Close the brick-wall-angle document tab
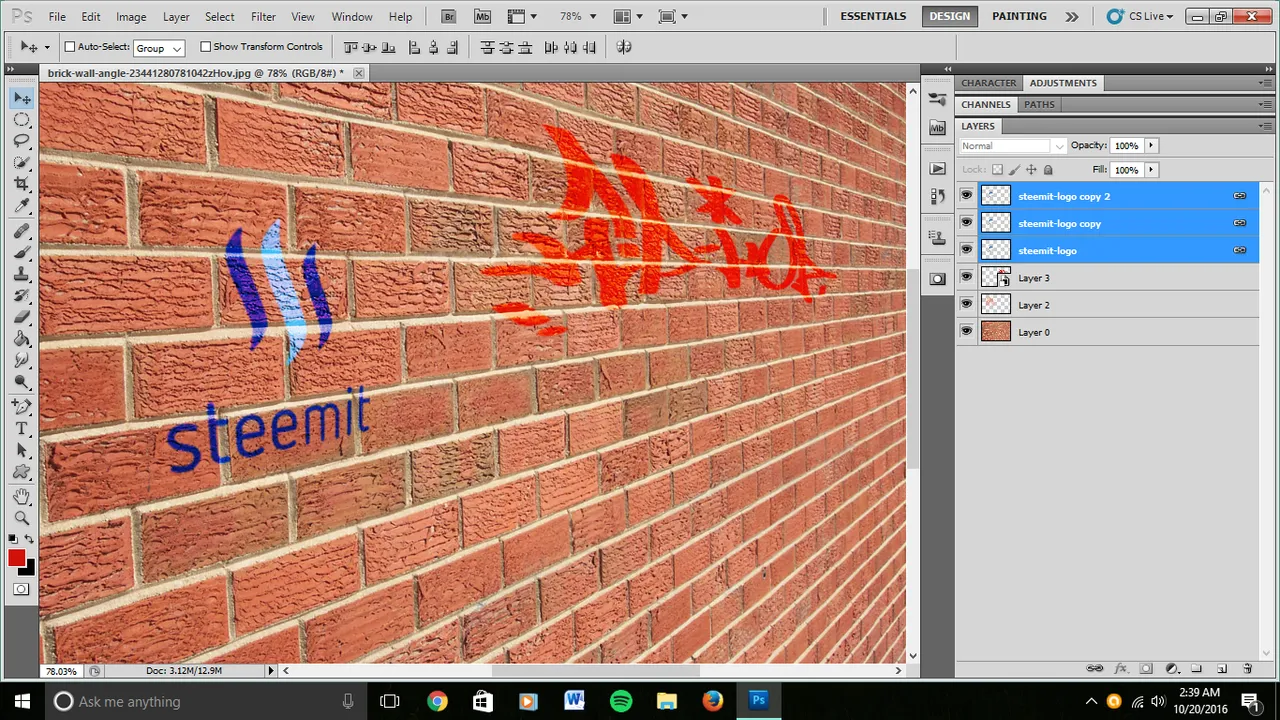The image size is (1280, 720). point(359,73)
